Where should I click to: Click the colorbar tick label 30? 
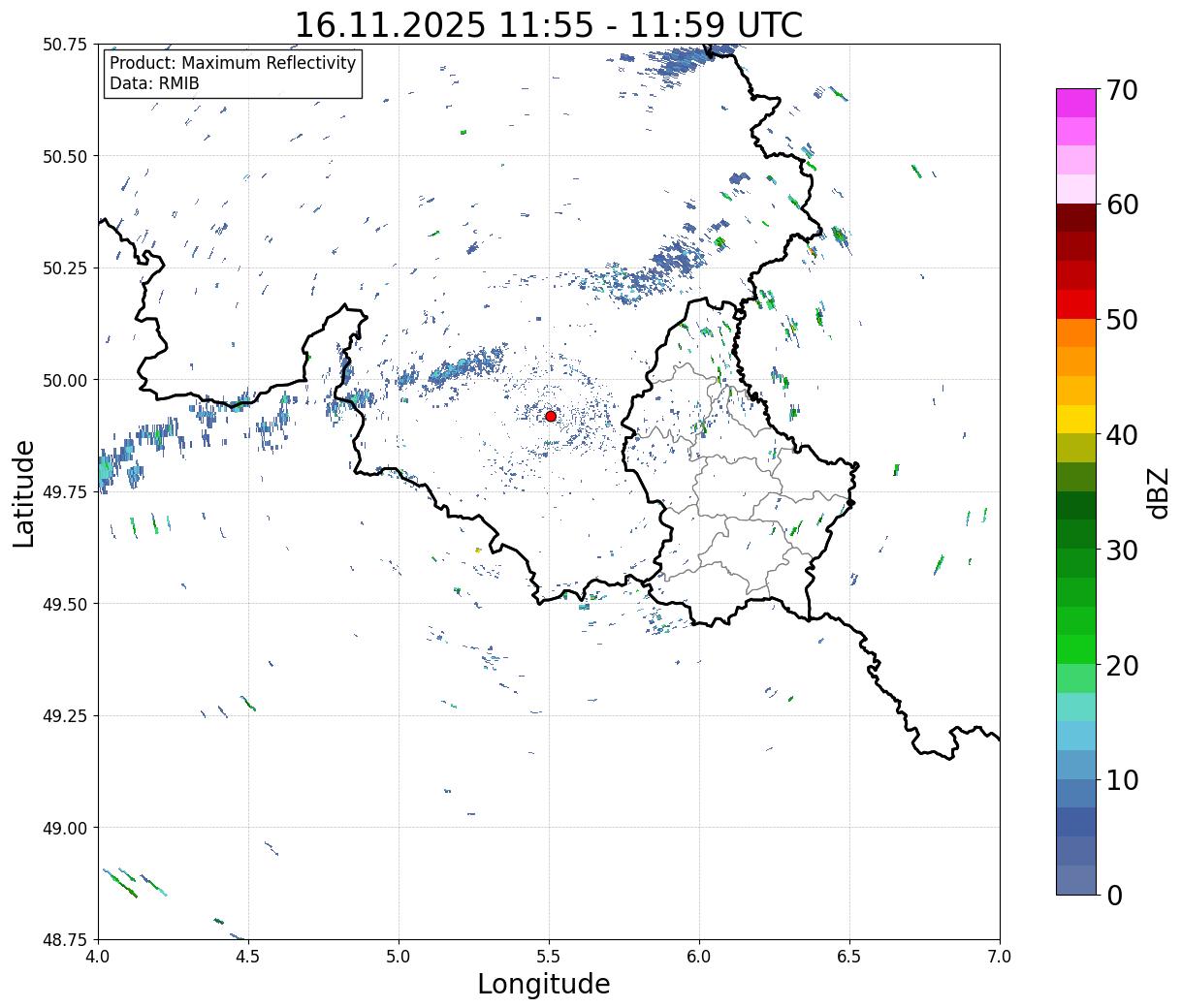click(1122, 550)
